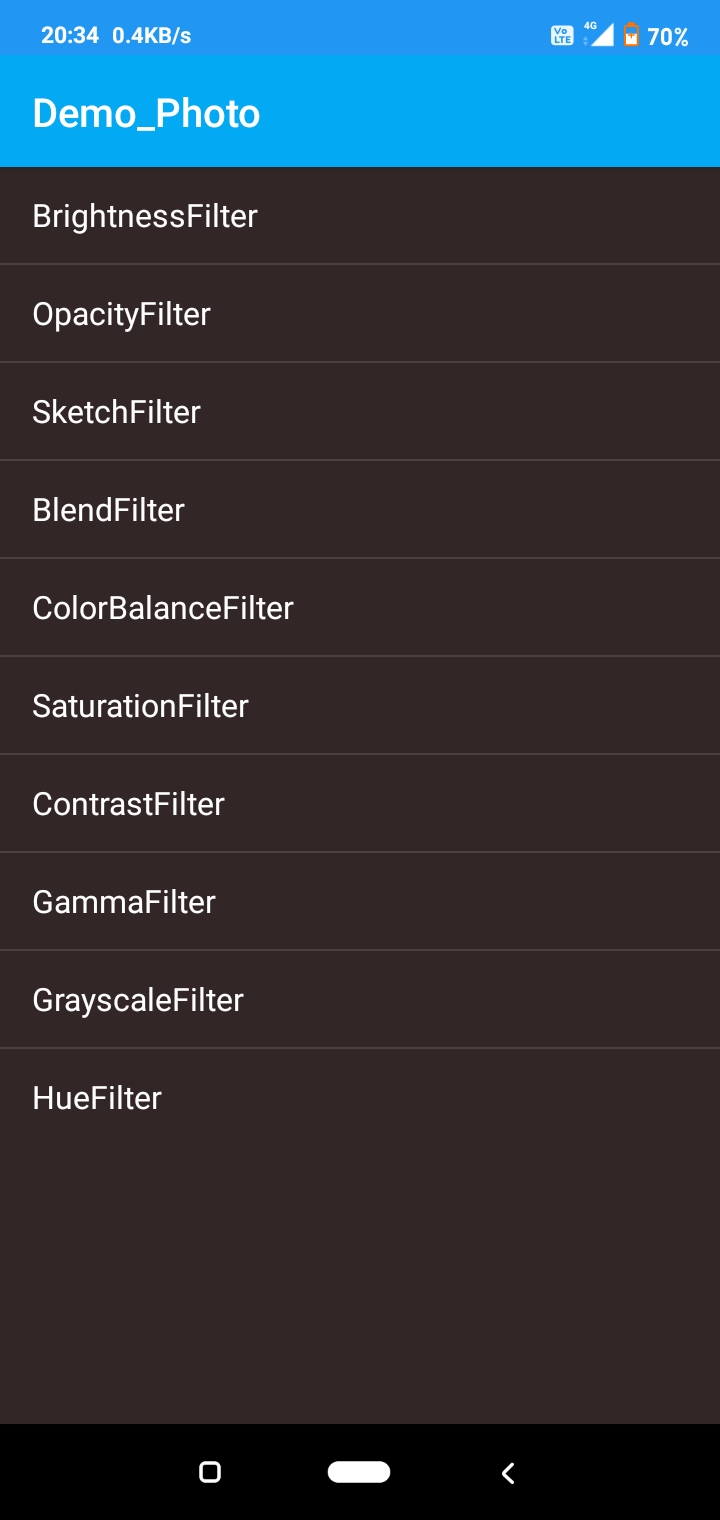Open recent apps with square icon
720x1520 pixels.
210,1471
